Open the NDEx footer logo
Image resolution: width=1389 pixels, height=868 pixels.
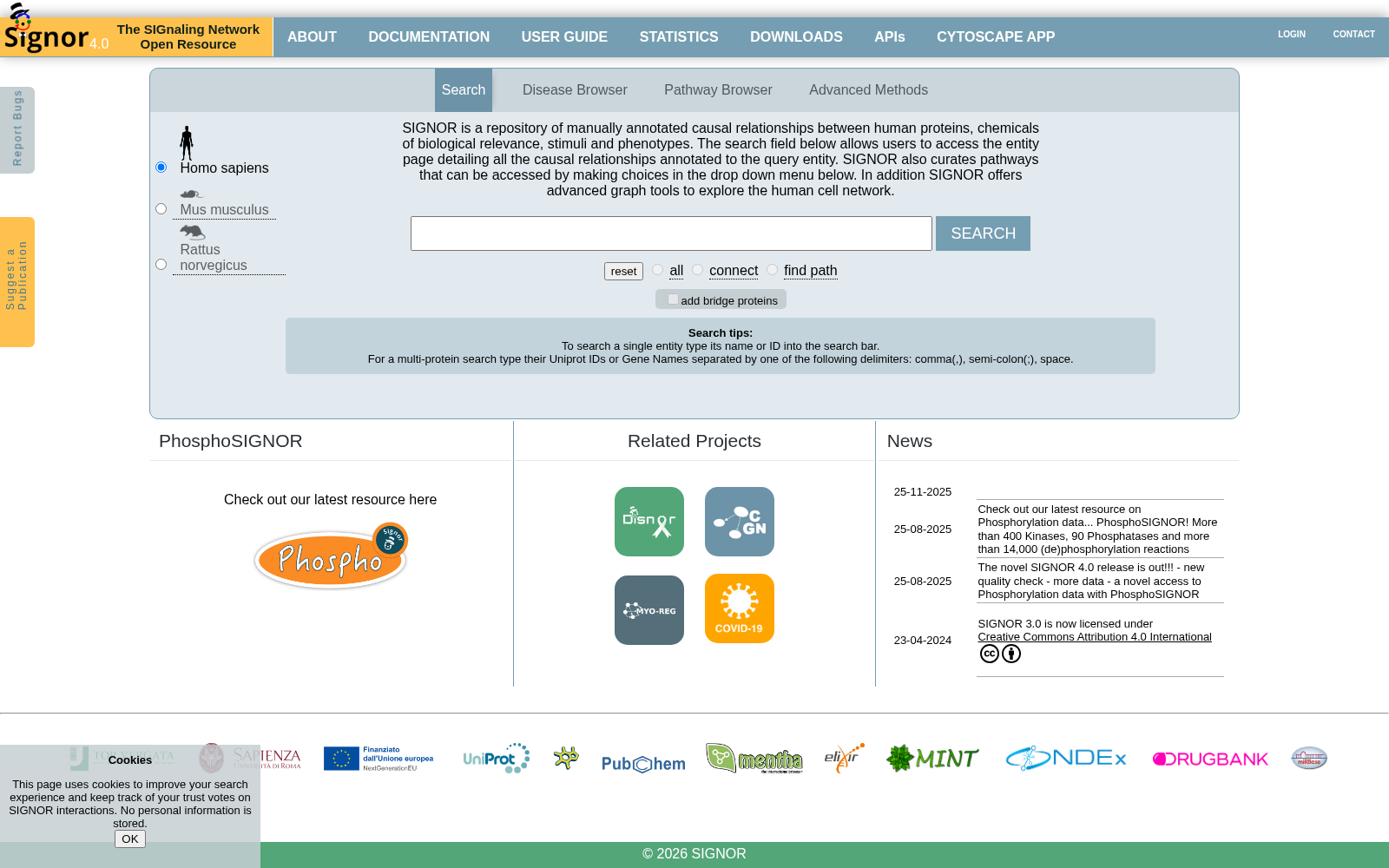click(1066, 758)
